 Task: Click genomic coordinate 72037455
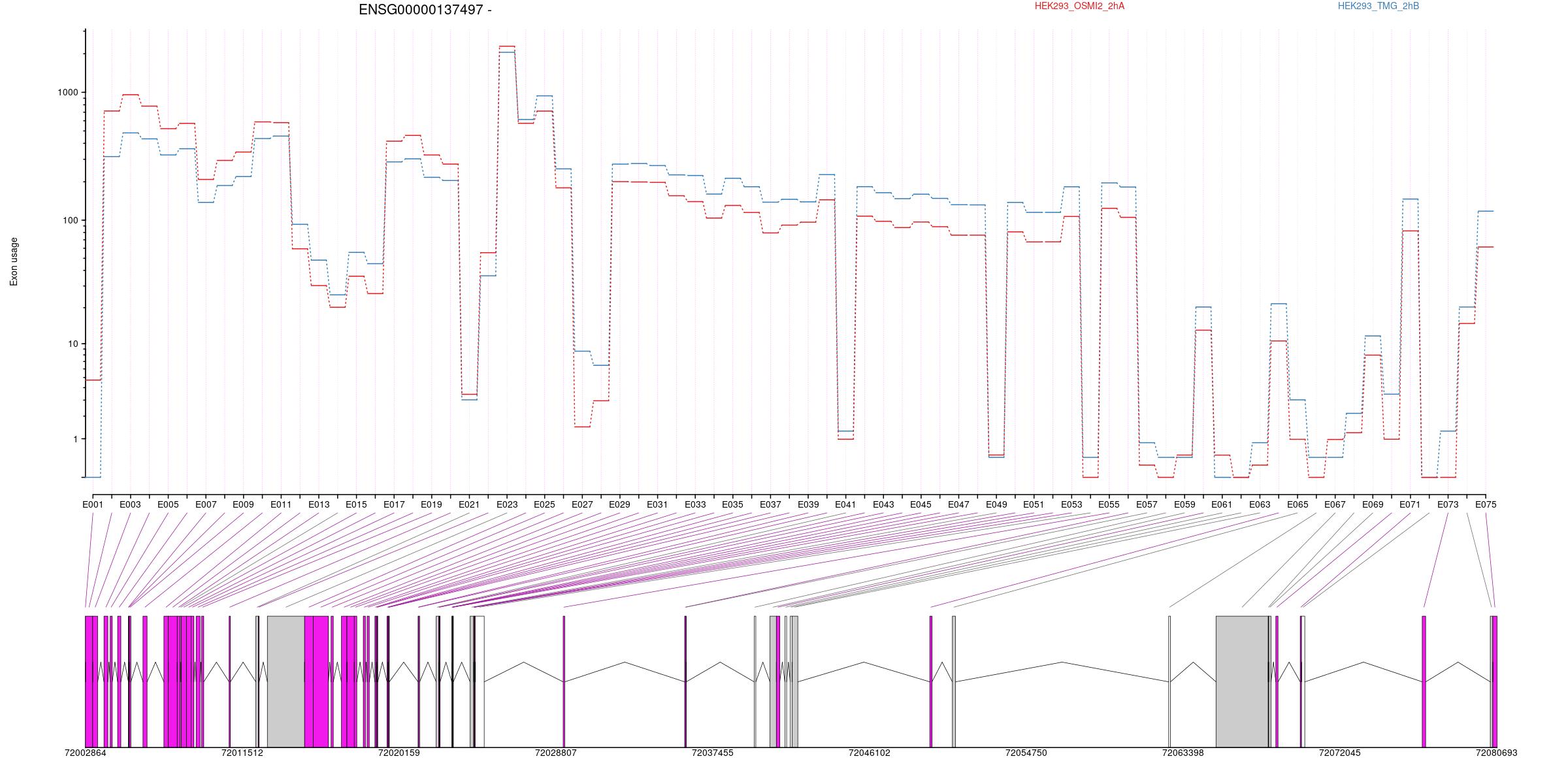(x=713, y=753)
